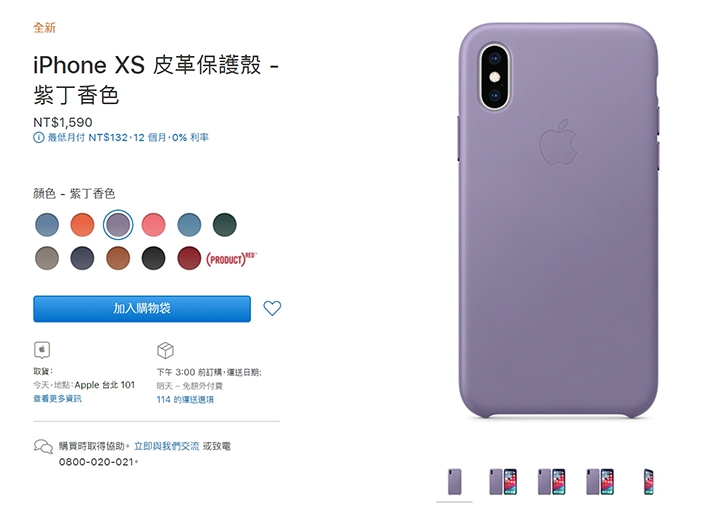Add the case to shopping bag

coord(142,309)
